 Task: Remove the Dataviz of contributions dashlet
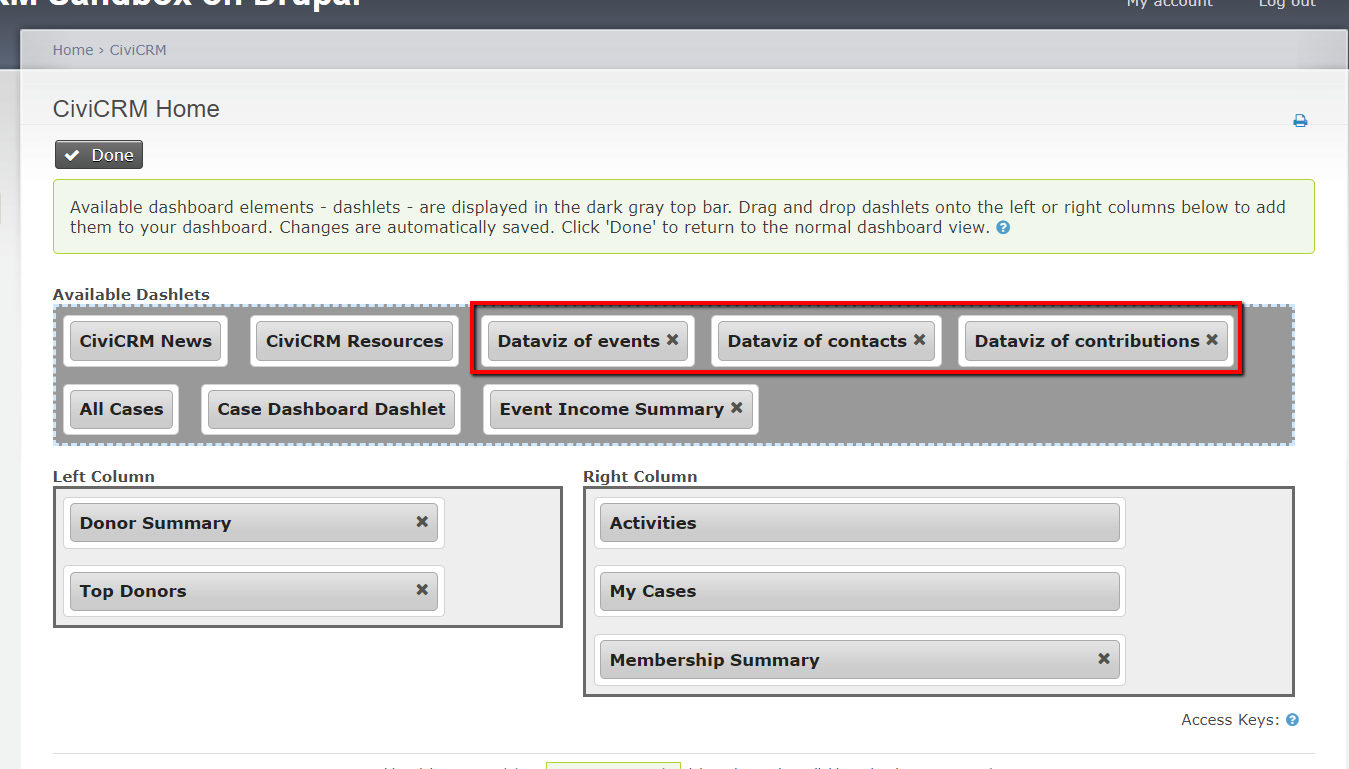pyautogui.click(x=1212, y=340)
